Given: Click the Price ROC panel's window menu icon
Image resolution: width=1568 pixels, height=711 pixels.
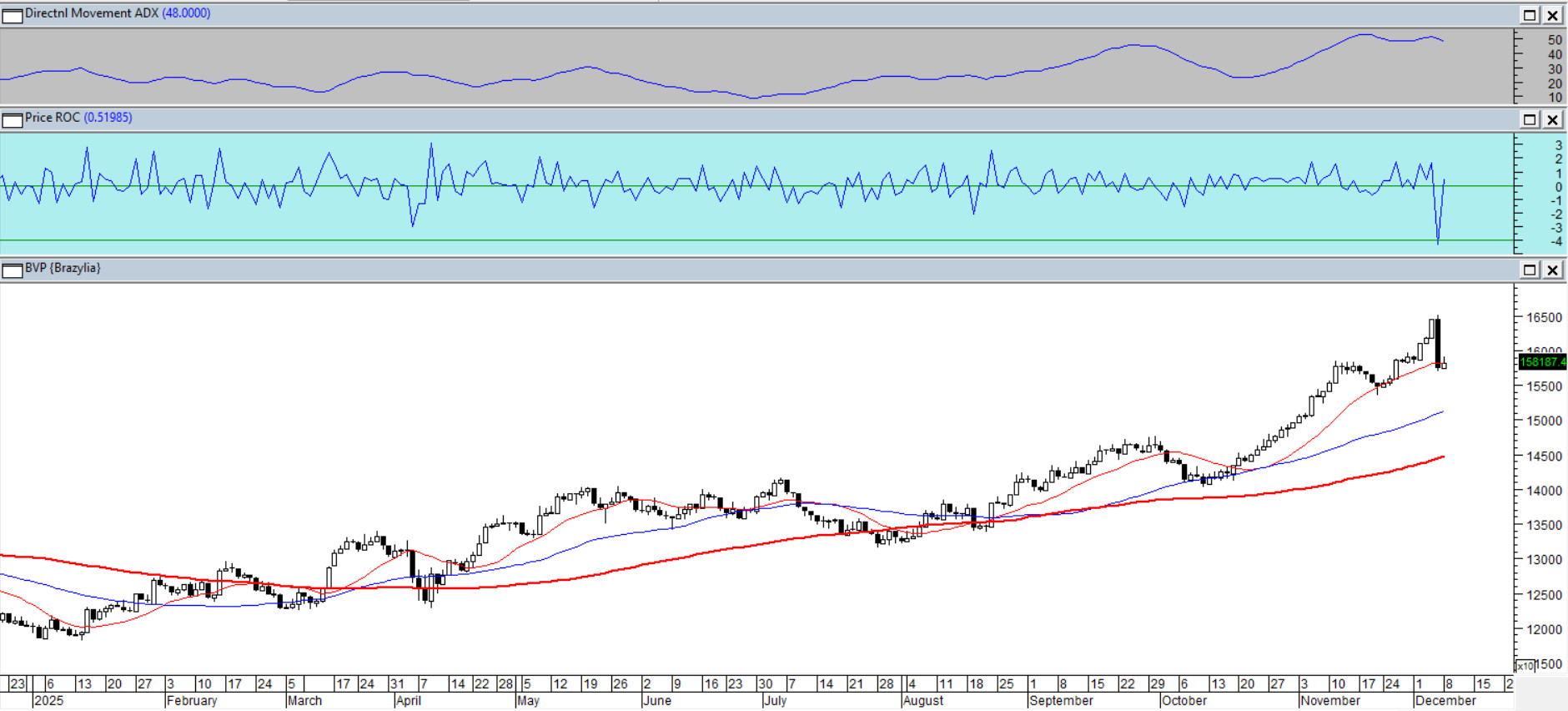Looking at the screenshot, I should point(12,120).
